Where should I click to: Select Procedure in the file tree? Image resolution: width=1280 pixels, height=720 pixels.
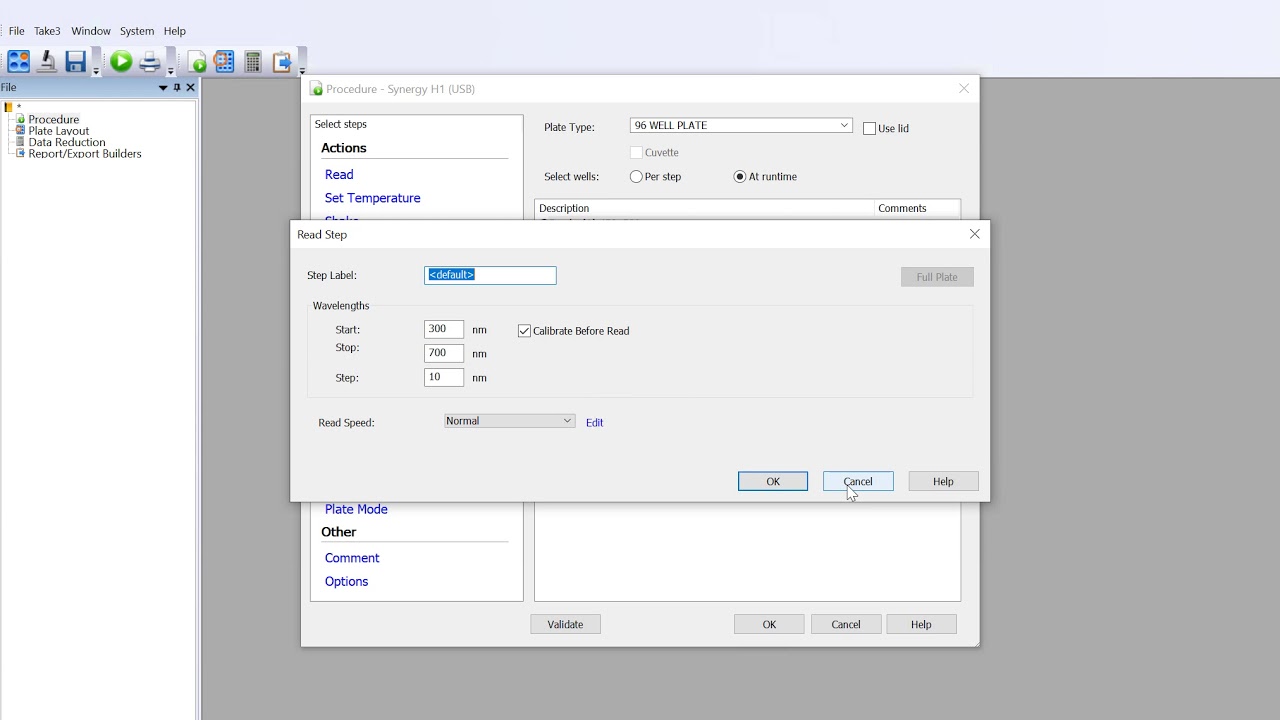[54, 119]
